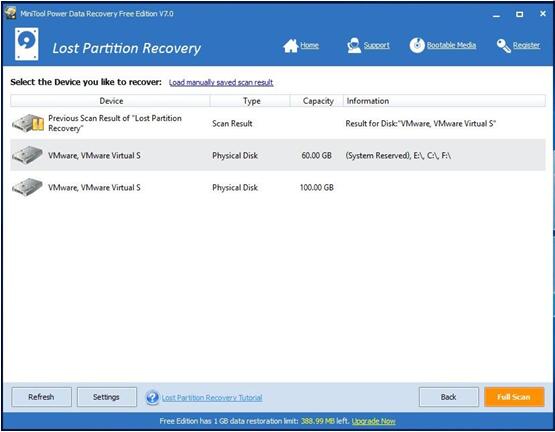This screenshot has height=432, width=555.
Task: Click Upgrade Now link
Action: point(373,421)
